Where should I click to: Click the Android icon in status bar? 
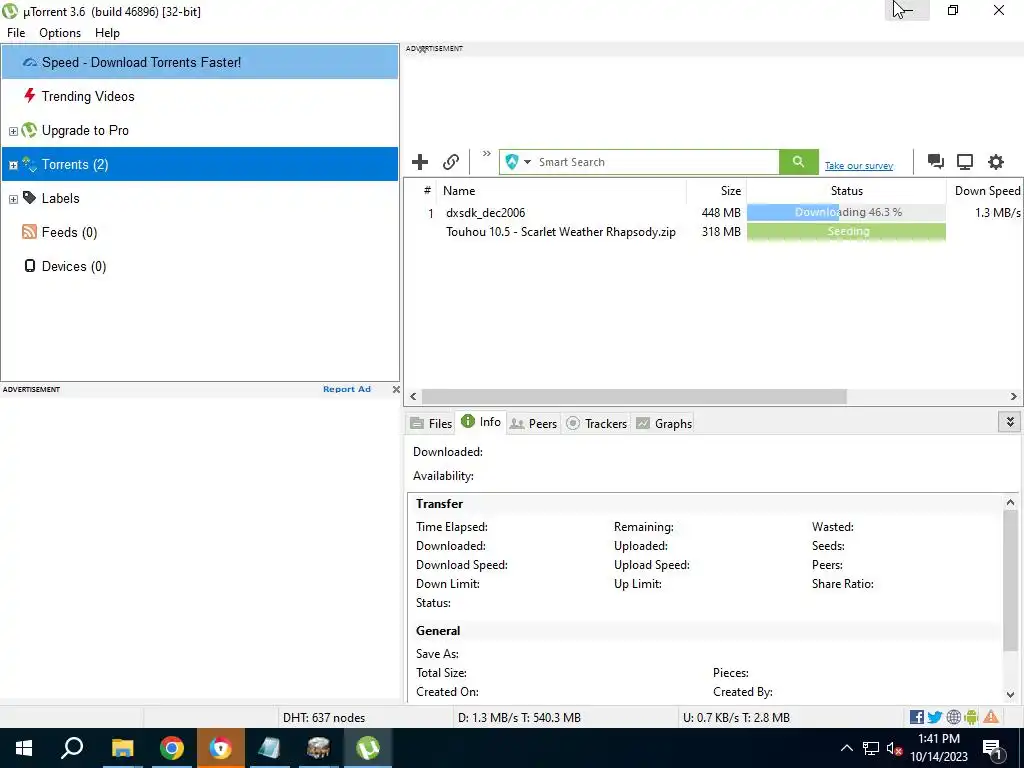tap(971, 717)
